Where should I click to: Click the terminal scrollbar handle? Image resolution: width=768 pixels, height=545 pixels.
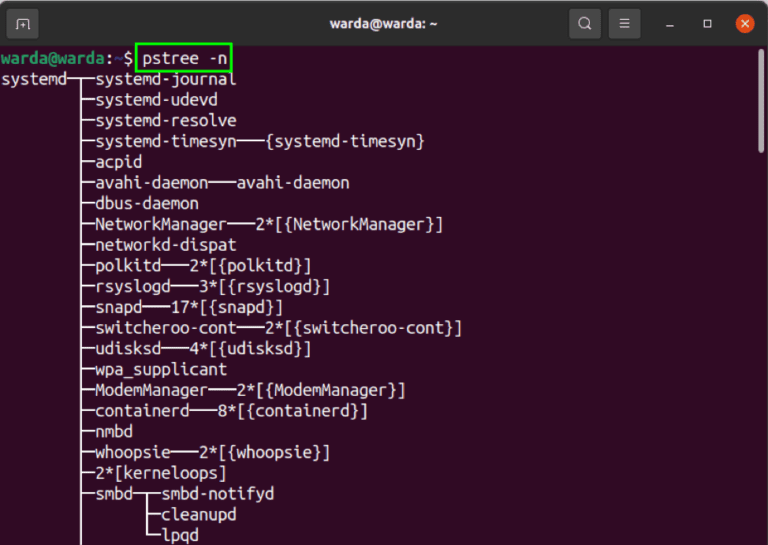[x=761, y=102]
